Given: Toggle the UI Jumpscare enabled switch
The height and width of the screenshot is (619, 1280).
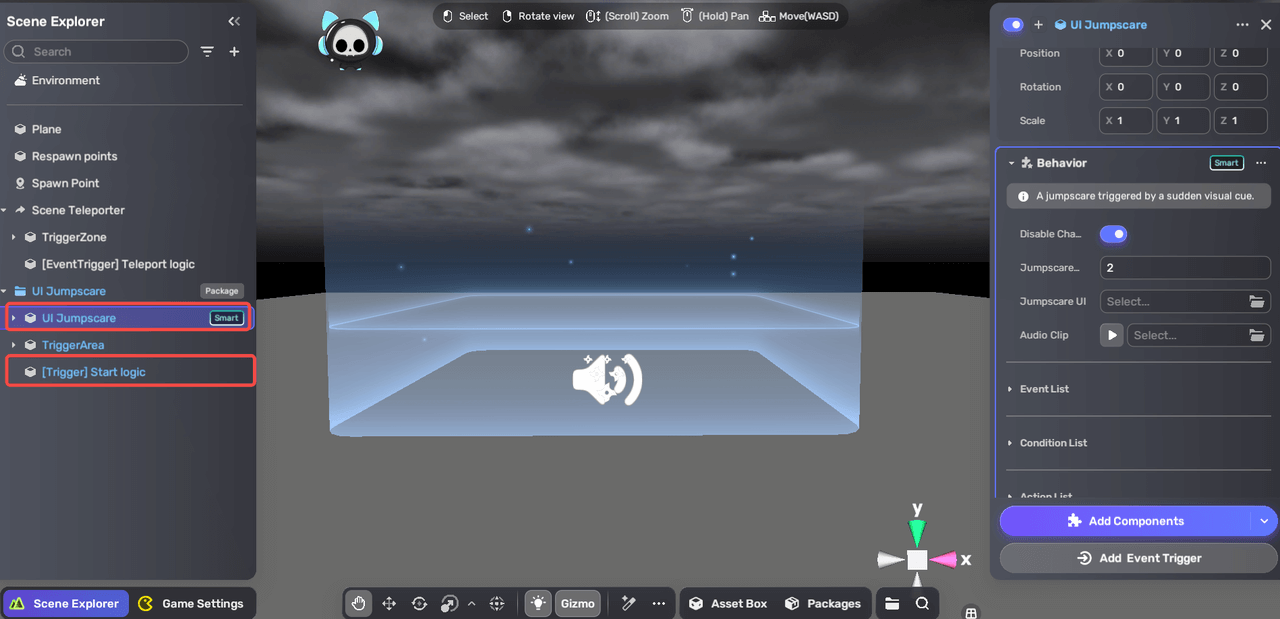Looking at the screenshot, I should coord(1011,24).
